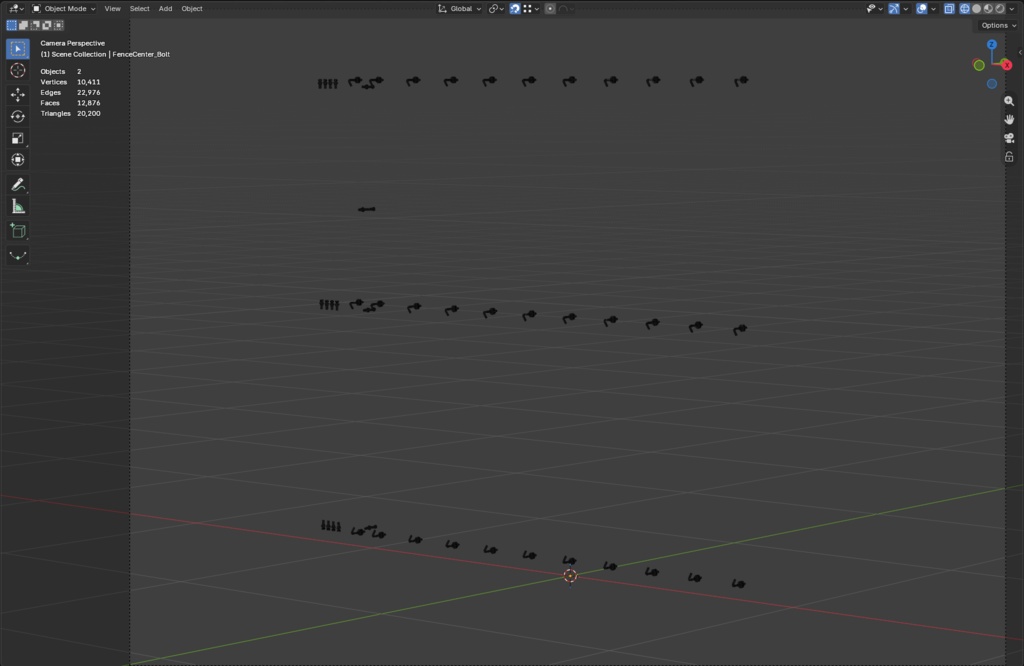Toggle lock camera to view
Screen dimensions: 1024x666
(1009, 157)
